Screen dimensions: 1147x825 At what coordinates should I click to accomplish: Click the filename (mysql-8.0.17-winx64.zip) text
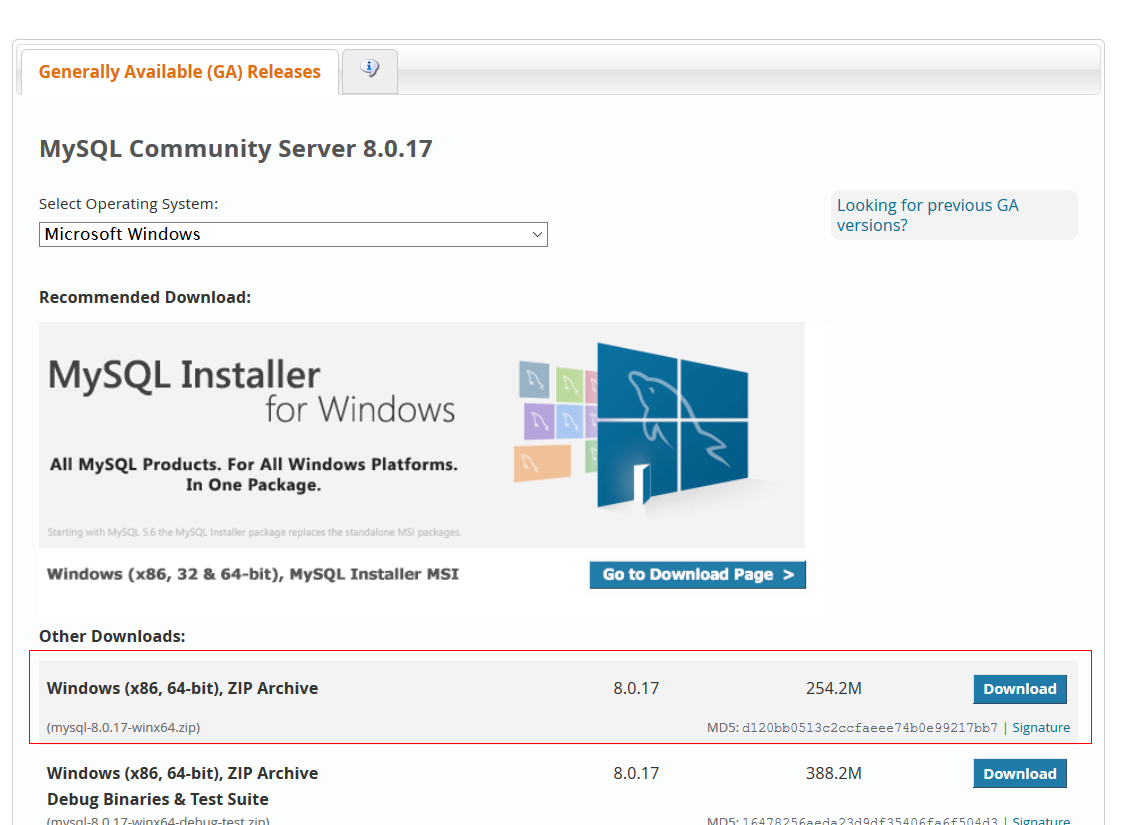(123, 727)
